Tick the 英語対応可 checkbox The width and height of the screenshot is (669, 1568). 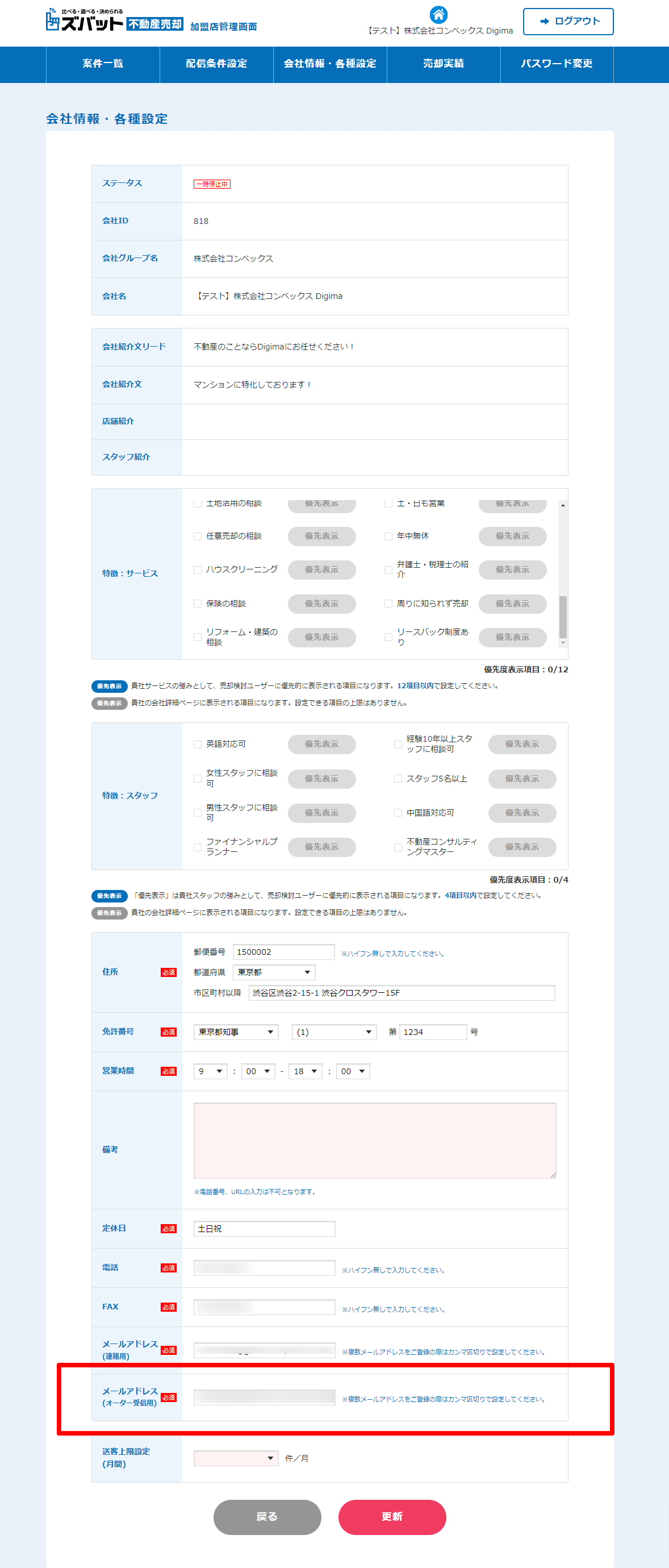(x=198, y=744)
